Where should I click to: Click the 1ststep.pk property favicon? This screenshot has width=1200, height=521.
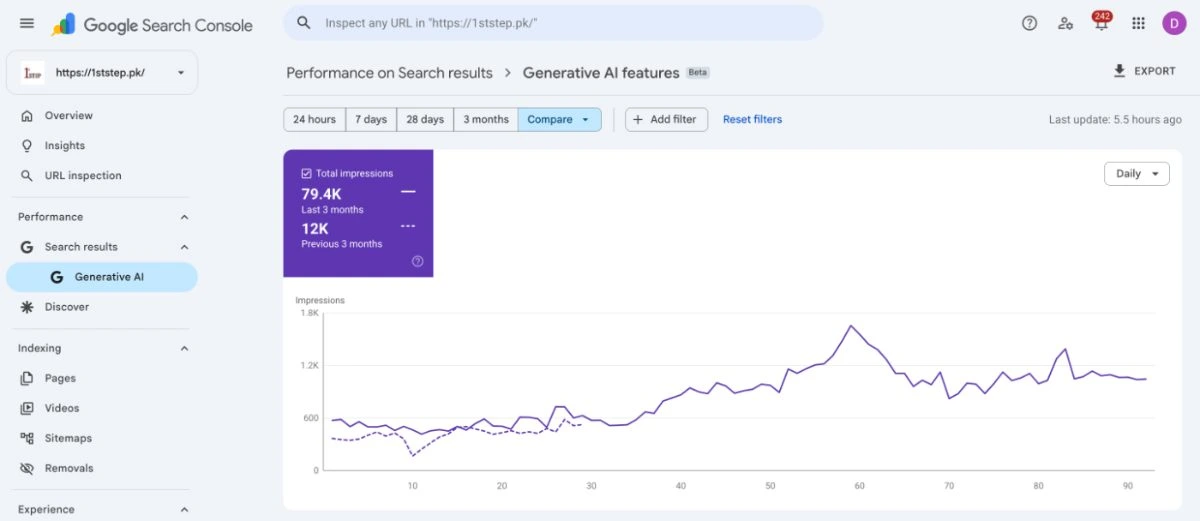[x=33, y=73]
